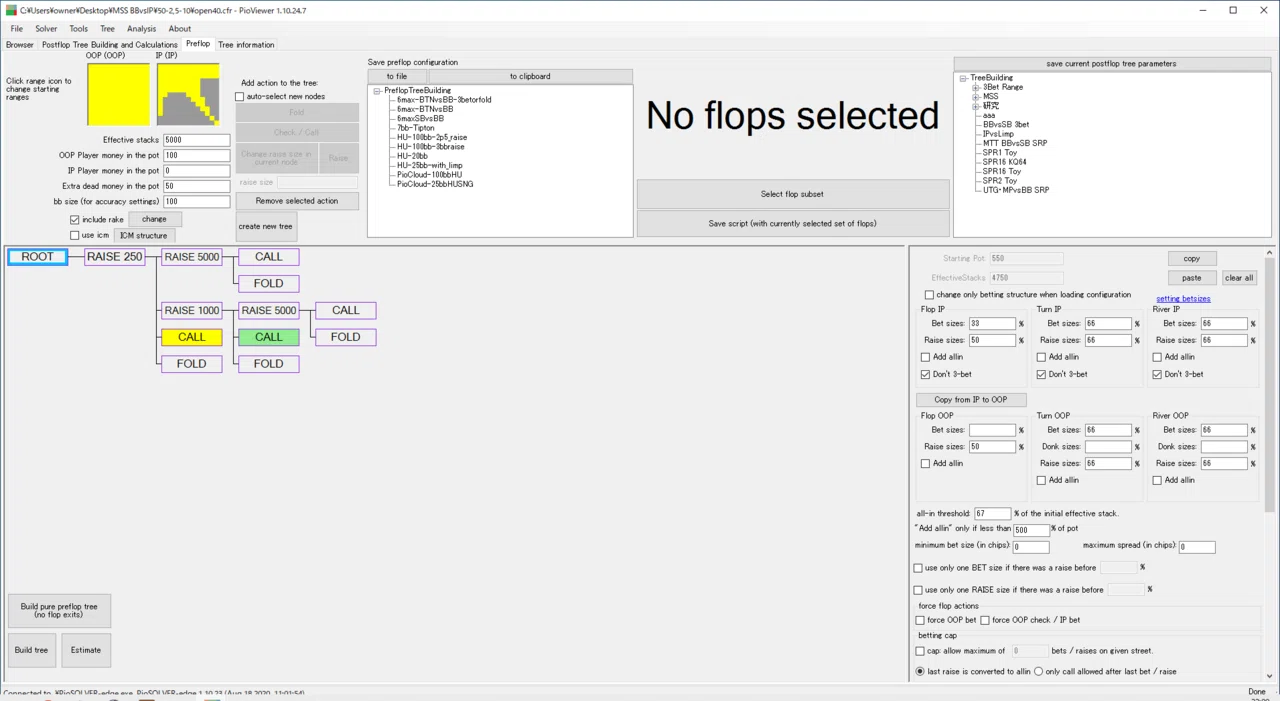
Task: Select 6max-SBvsBB preflop configuration
Action: coord(420,118)
